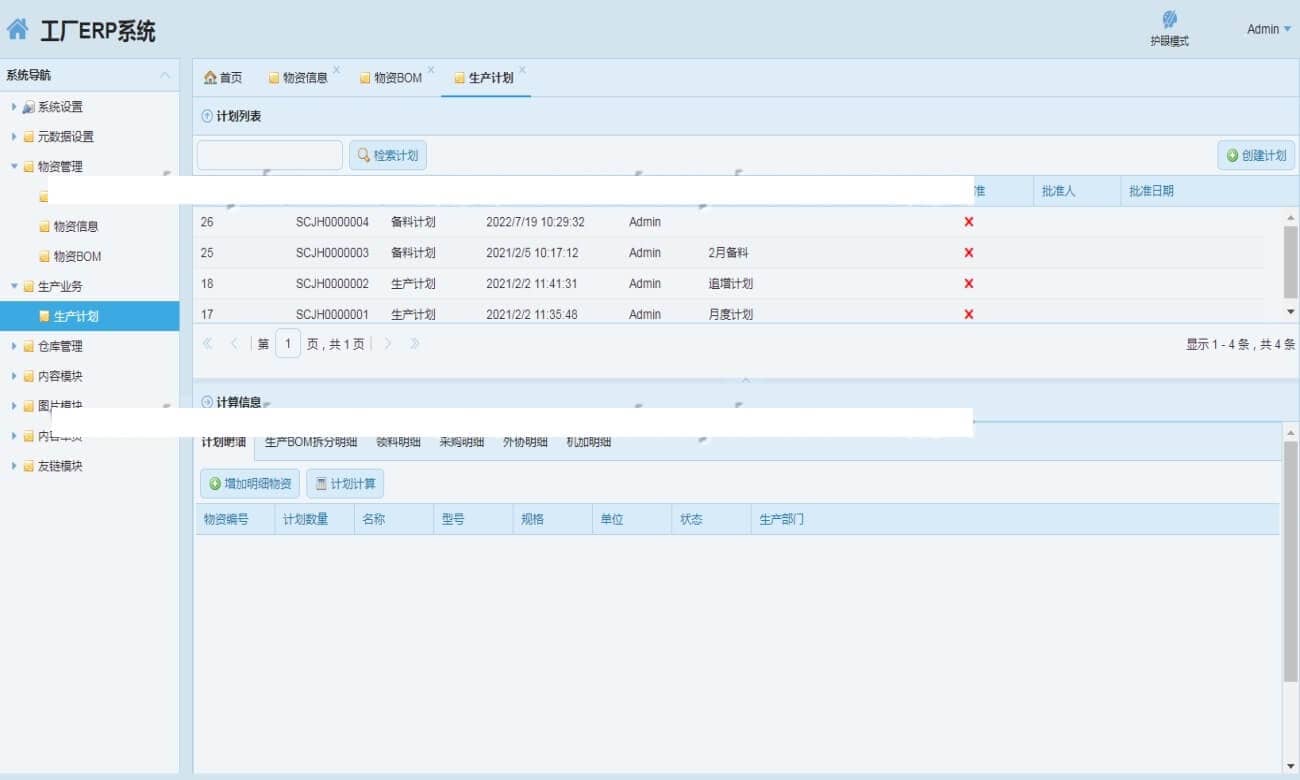1300x780 pixels.
Task: Expand the 元数据设置 tree node arrow
Action: click(14, 136)
